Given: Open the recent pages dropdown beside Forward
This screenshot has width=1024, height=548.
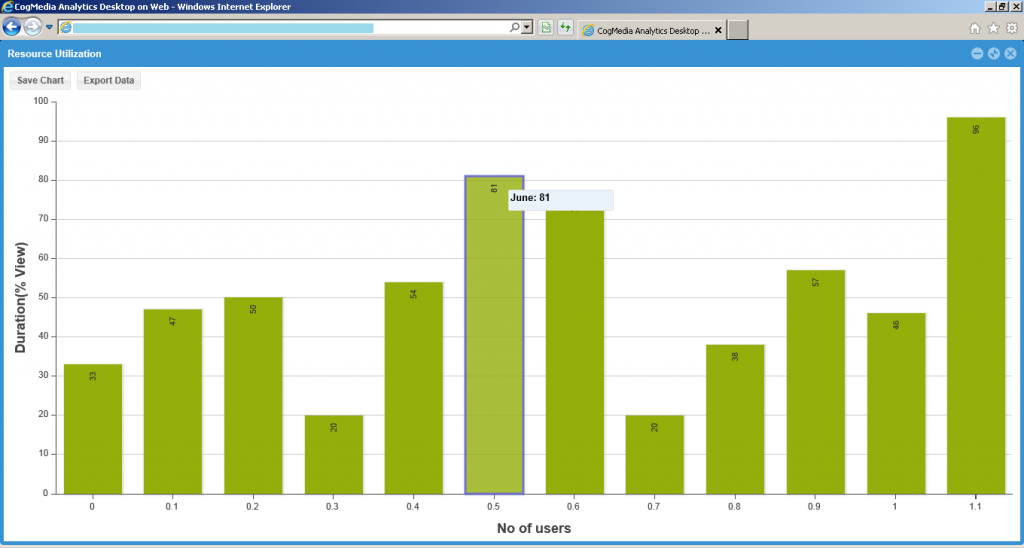Looking at the screenshot, I should (49, 27).
